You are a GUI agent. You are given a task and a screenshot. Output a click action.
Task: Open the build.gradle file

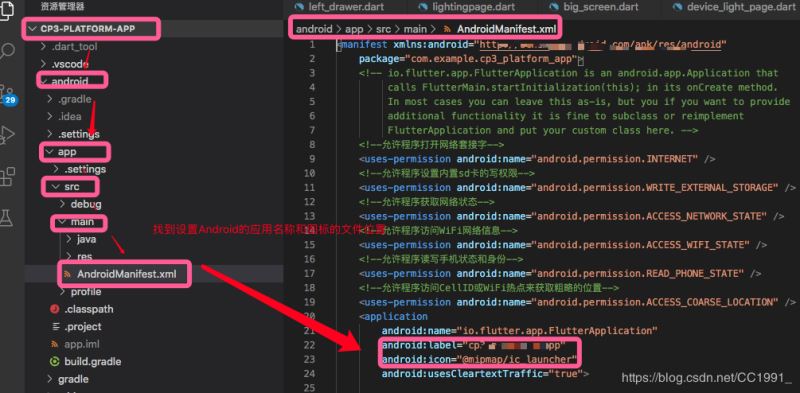[93, 362]
